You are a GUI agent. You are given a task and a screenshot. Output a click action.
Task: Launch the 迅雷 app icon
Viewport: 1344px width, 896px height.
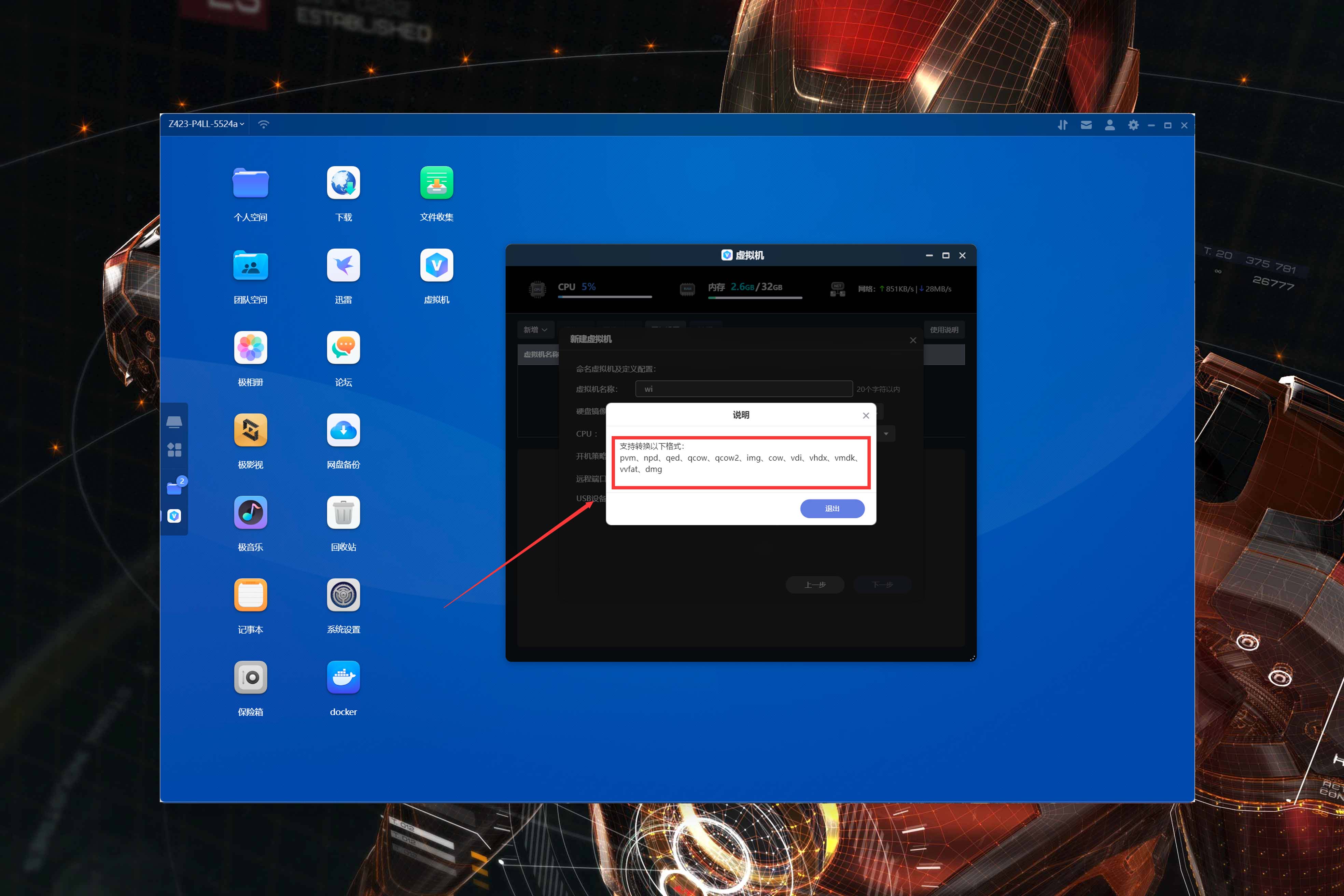tap(344, 265)
